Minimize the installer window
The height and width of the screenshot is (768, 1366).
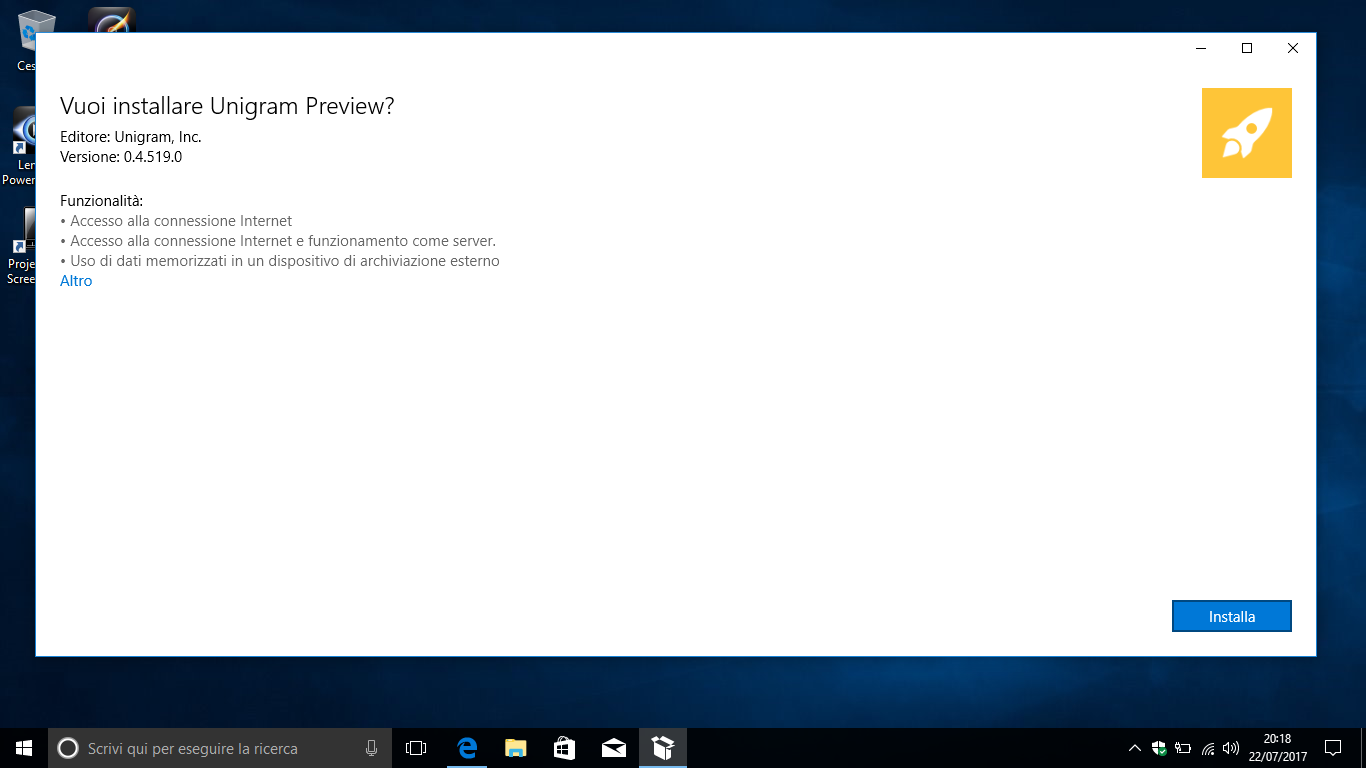point(1201,48)
